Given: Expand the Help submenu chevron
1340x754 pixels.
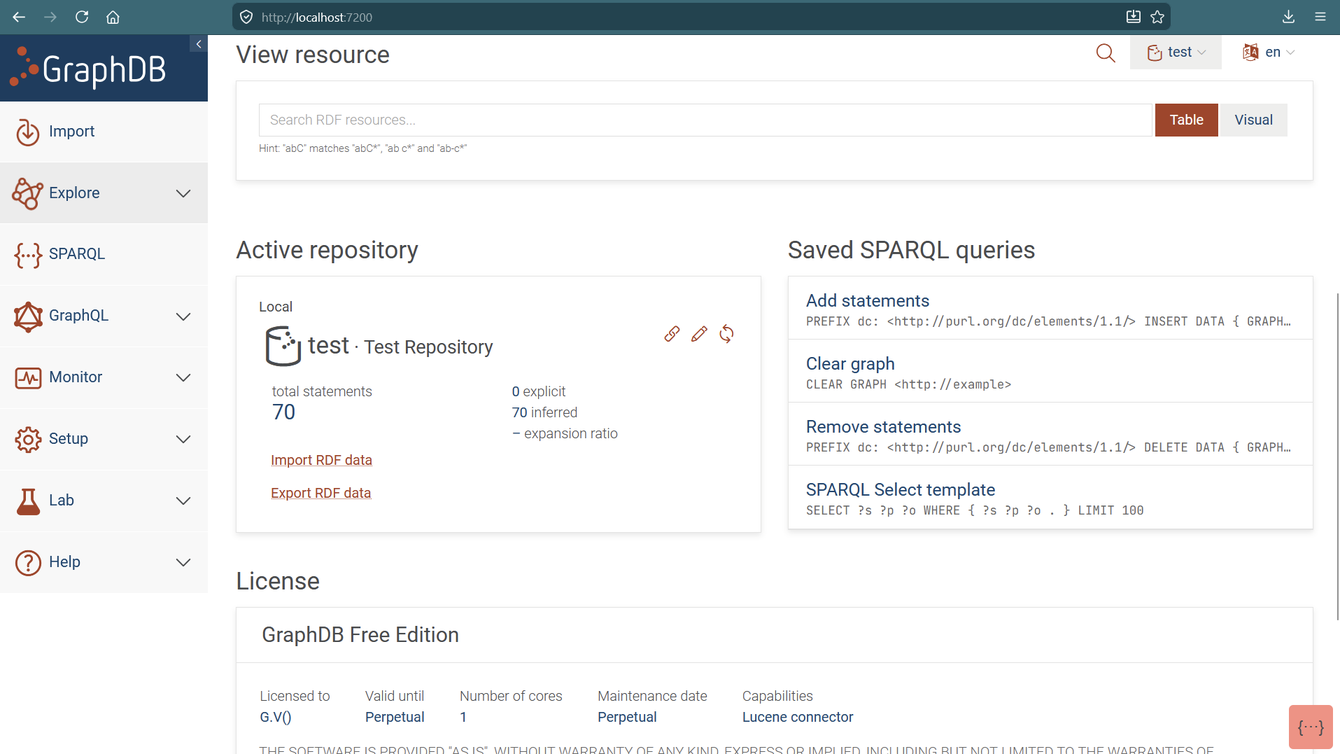Looking at the screenshot, I should pos(183,562).
